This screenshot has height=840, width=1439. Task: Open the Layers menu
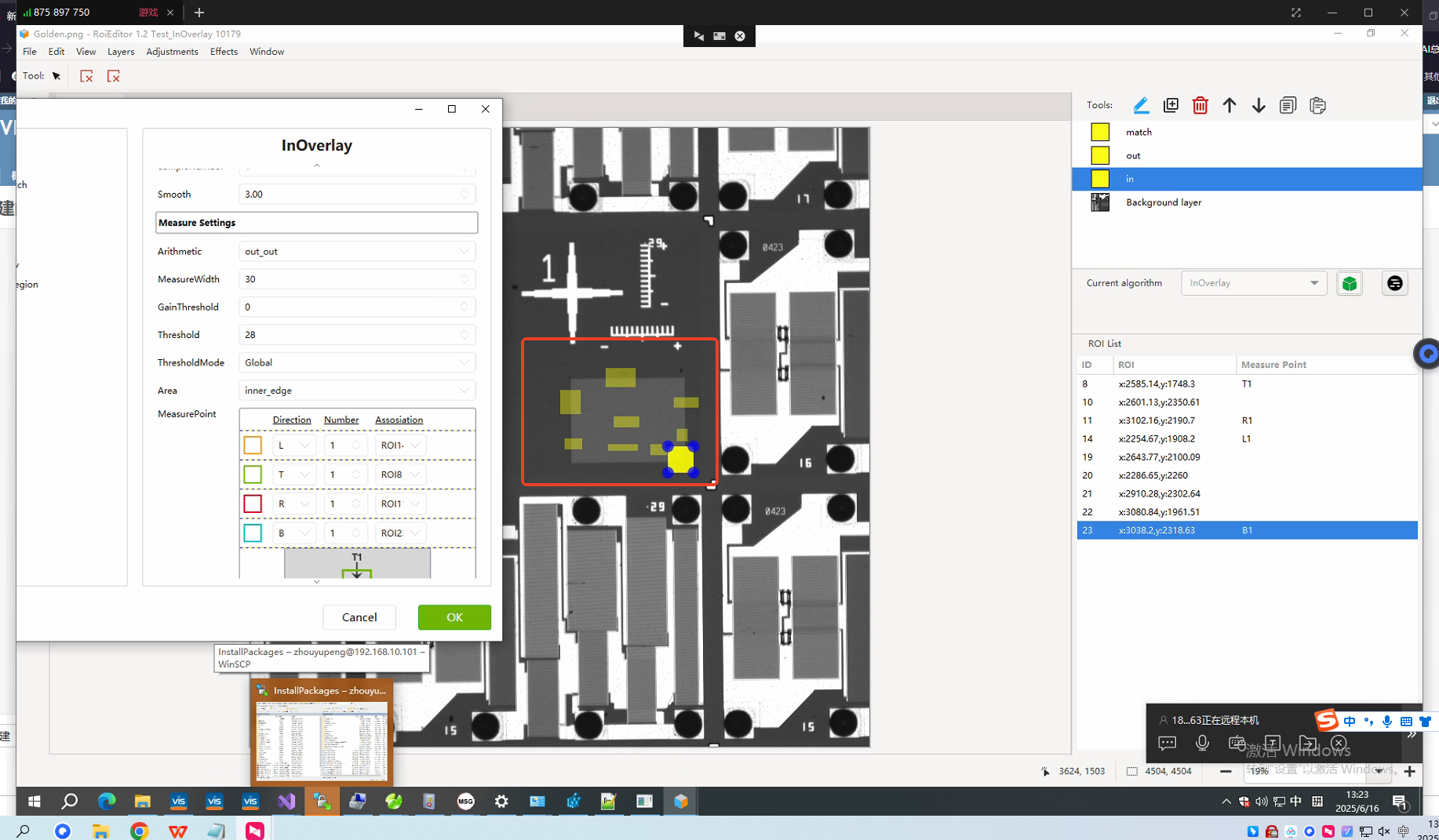click(121, 52)
